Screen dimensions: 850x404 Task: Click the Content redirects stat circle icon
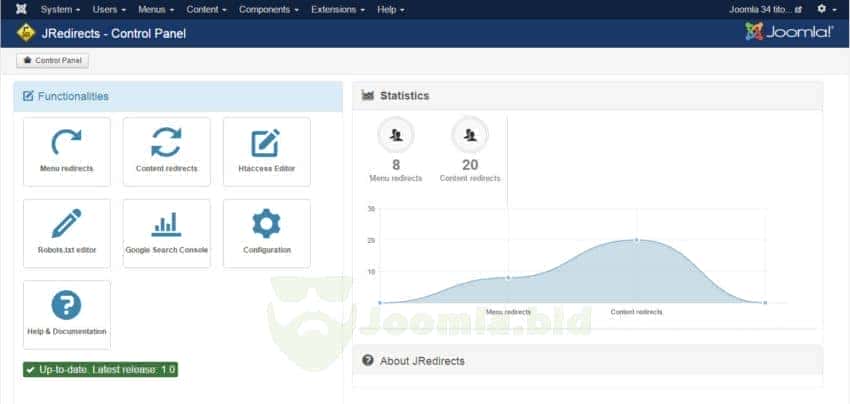tap(470, 136)
